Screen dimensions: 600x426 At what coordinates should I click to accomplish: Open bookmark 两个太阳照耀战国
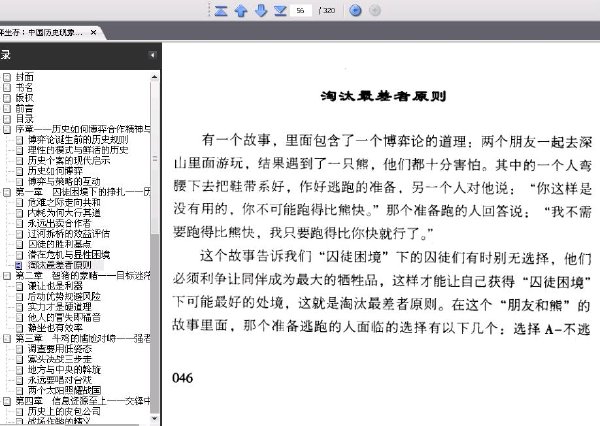pyautogui.click(x=64, y=390)
